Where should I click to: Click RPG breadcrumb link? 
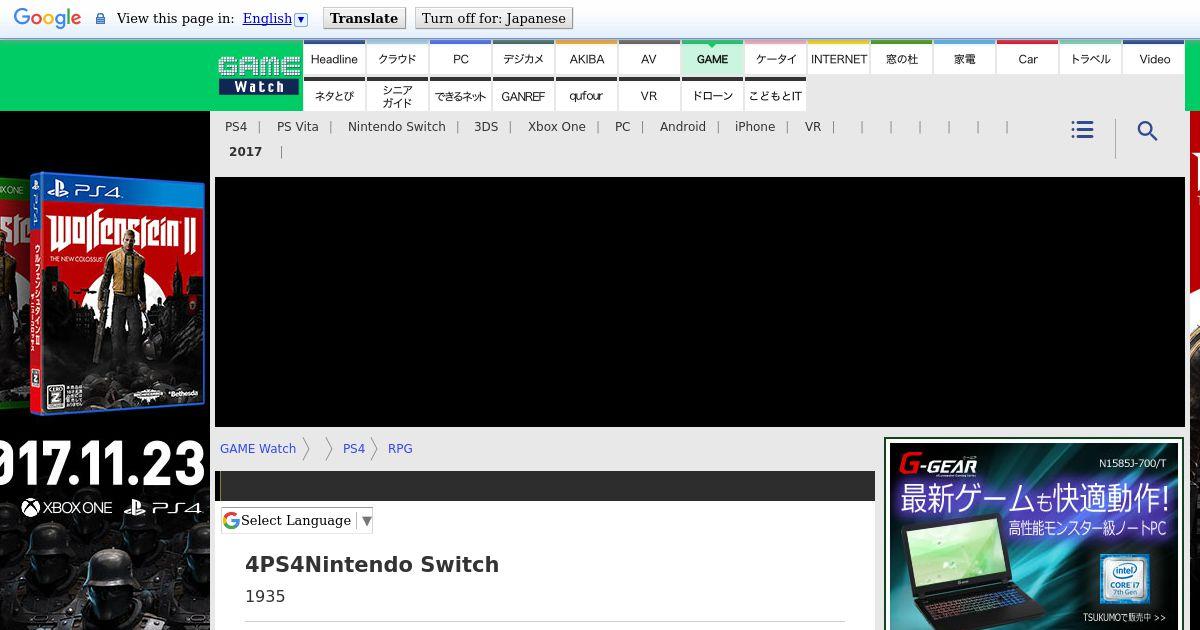point(400,449)
